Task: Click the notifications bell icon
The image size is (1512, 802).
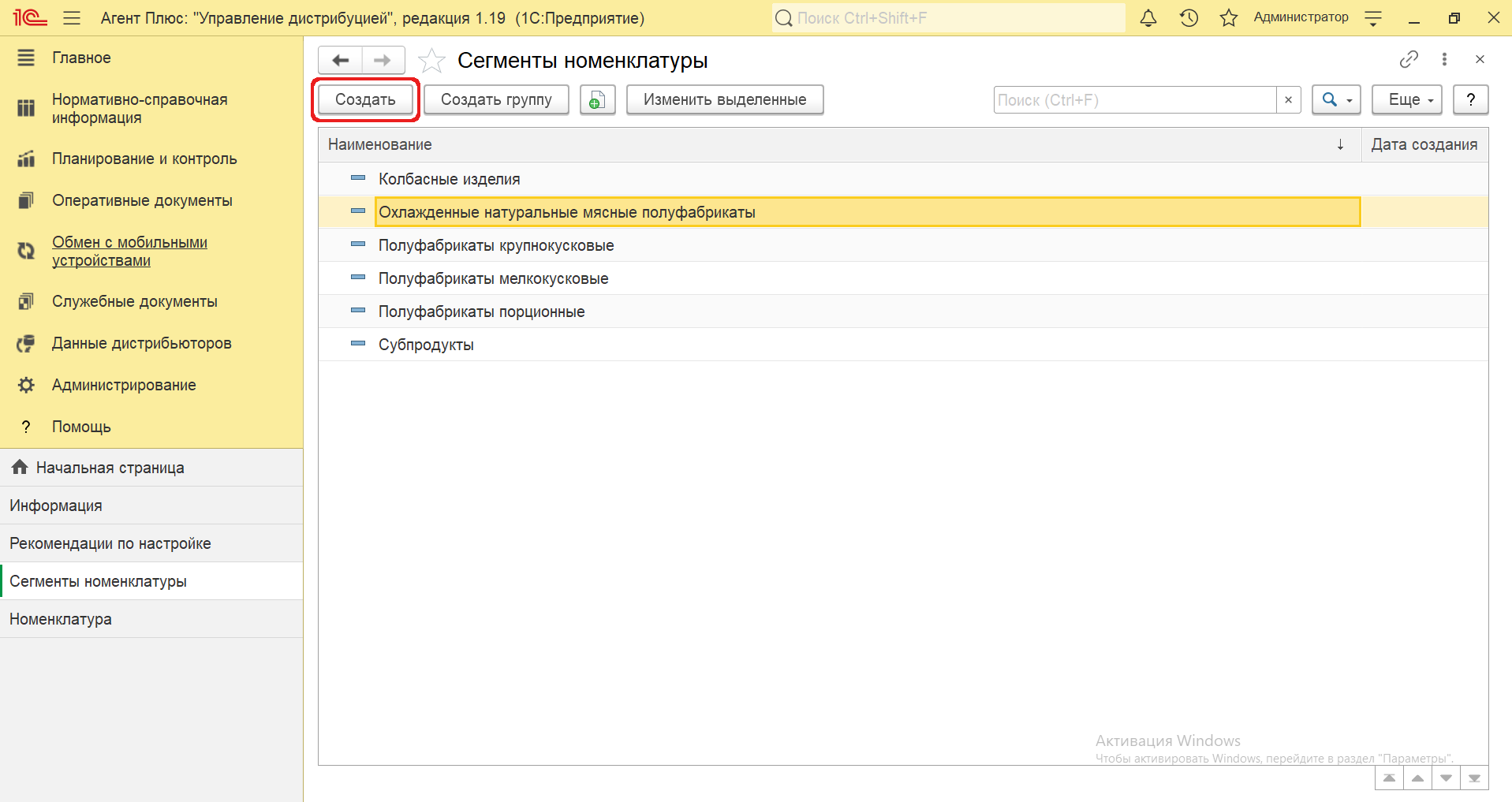Action: coord(1148,18)
